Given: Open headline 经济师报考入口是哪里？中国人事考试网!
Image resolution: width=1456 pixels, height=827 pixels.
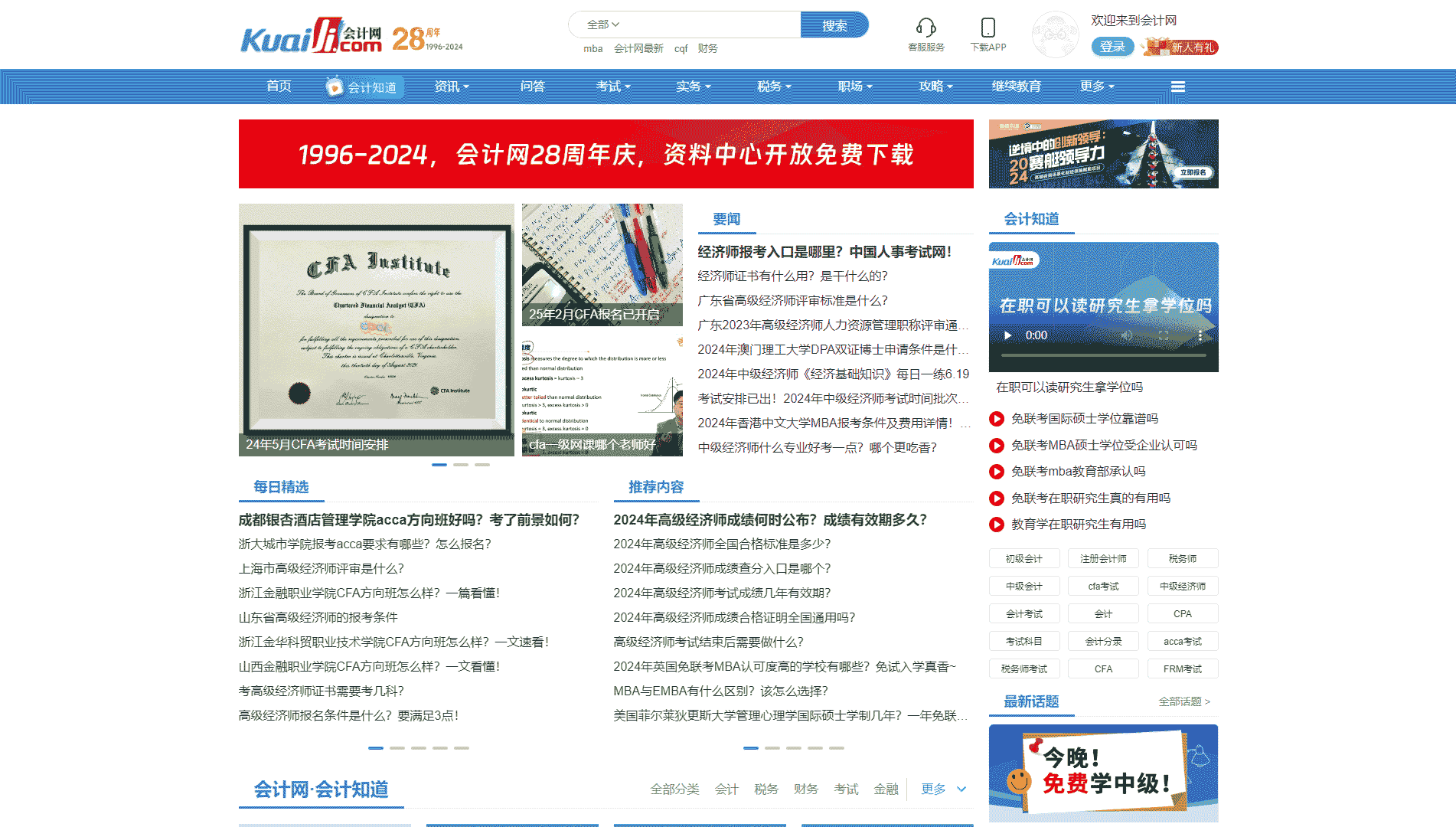Looking at the screenshot, I should (824, 252).
